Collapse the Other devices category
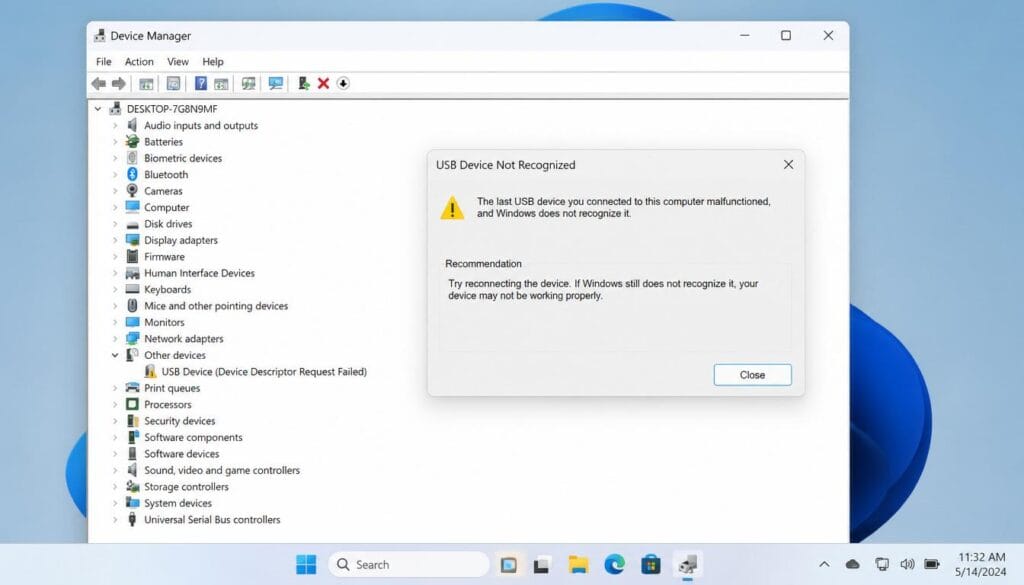The width and height of the screenshot is (1024, 585). coord(115,355)
